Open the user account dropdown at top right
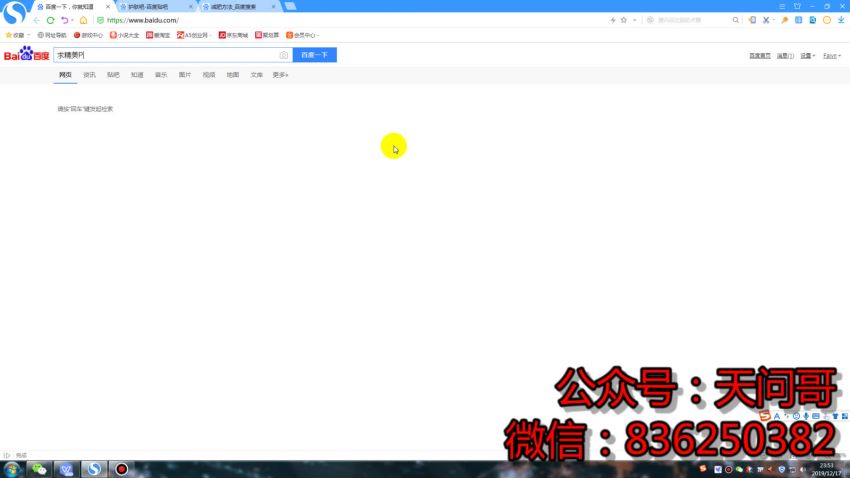This screenshot has height=478, width=850. click(x=832, y=56)
